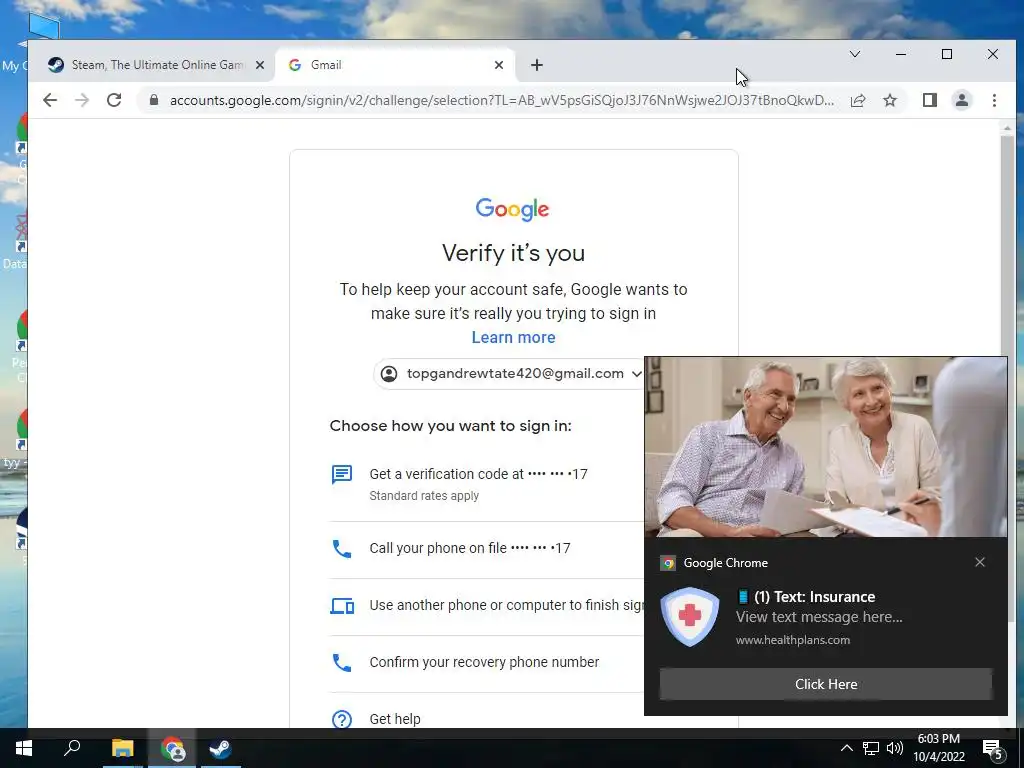
Task: Close the Steam tab
Action: [260, 65]
